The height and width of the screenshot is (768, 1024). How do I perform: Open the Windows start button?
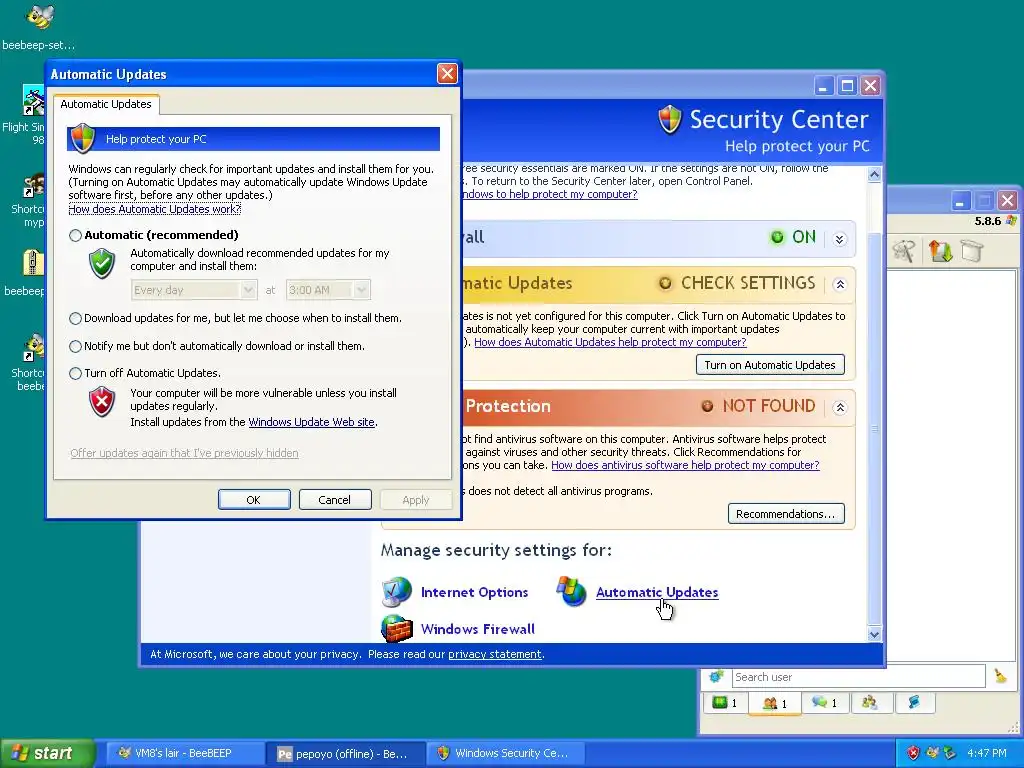(x=48, y=753)
